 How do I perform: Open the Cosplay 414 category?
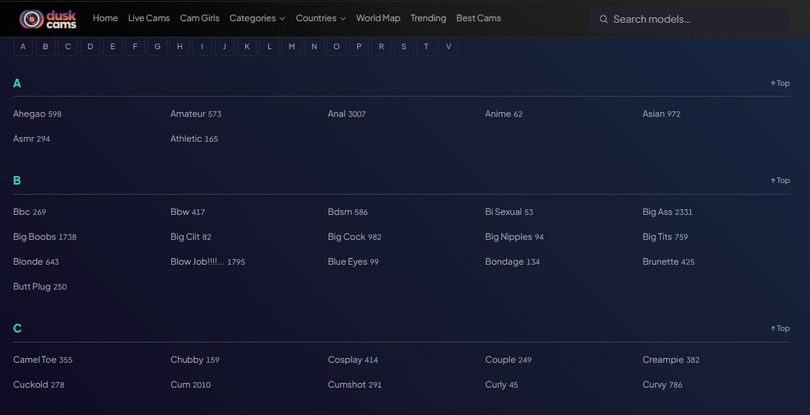tap(353, 360)
